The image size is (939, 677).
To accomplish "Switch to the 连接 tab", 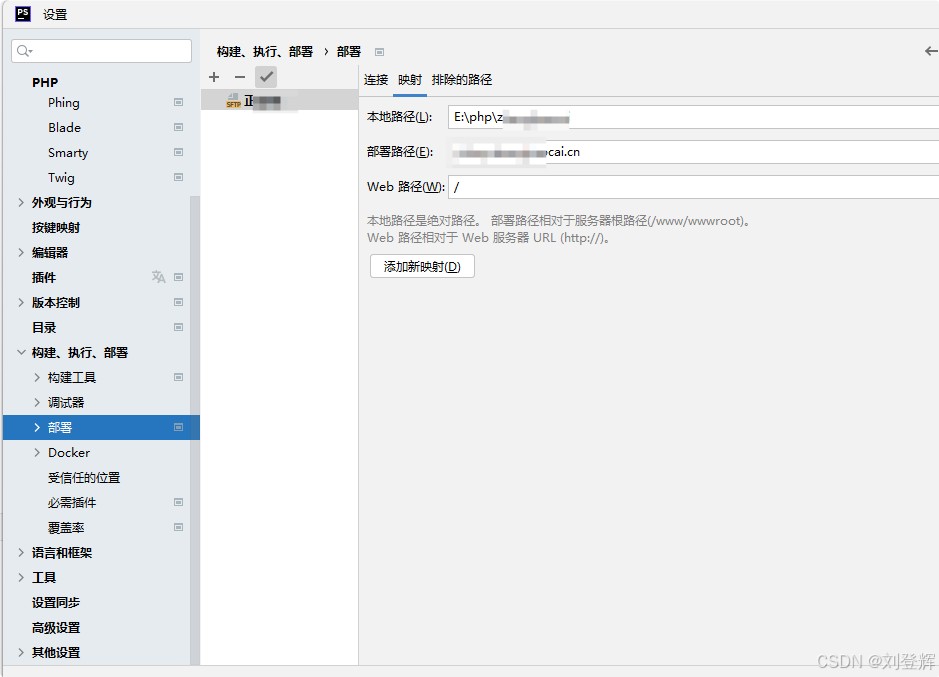I will click(375, 80).
